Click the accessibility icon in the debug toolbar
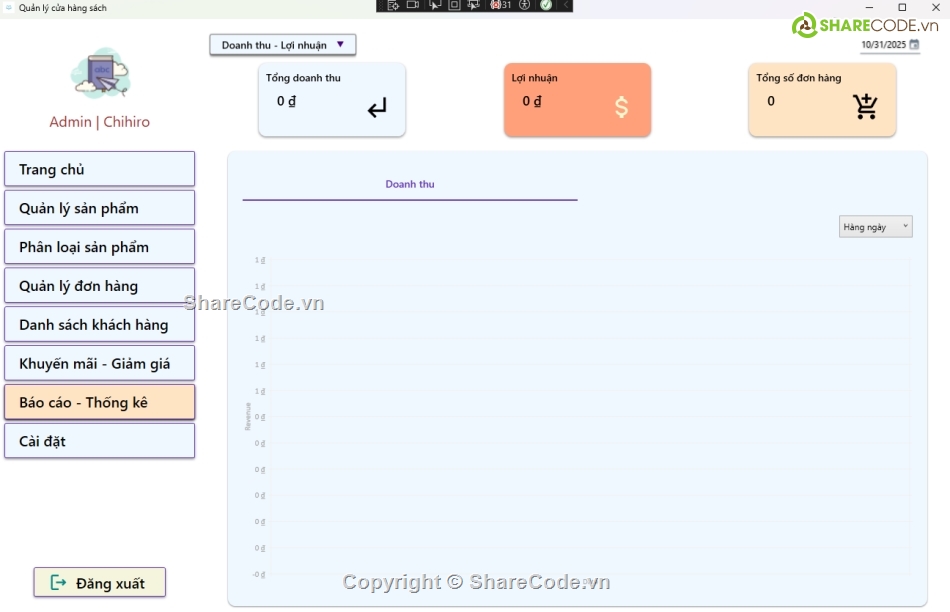 (x=525, y=5)
